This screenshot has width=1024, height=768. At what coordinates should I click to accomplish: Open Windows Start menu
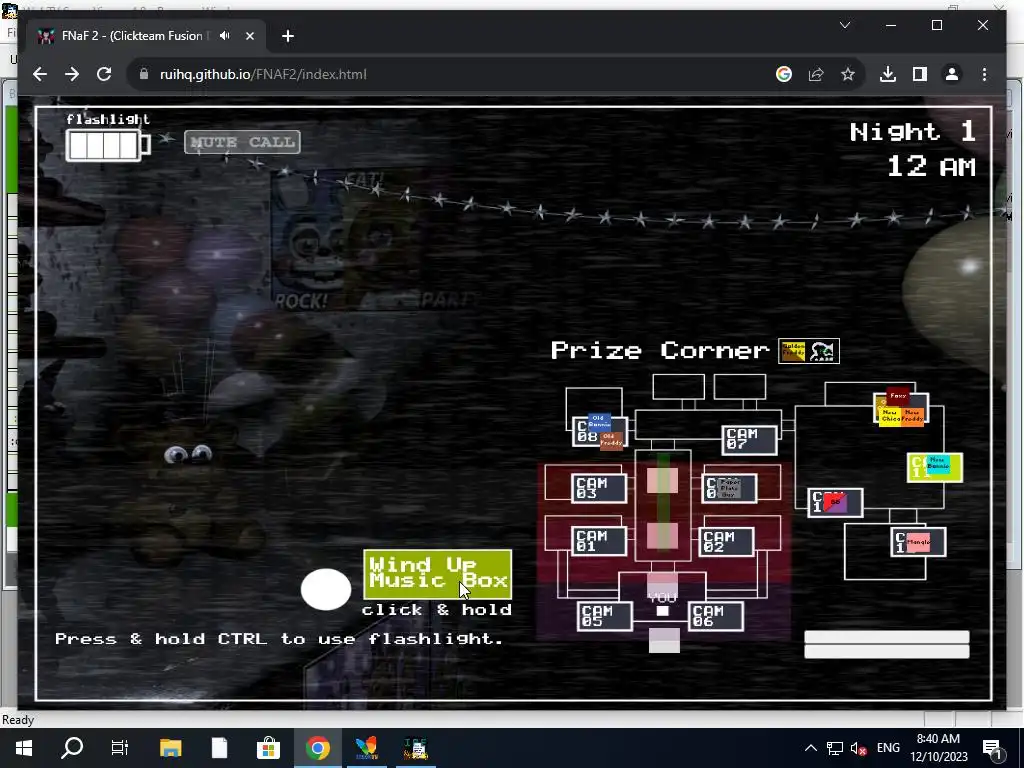[x=24, y=748]
